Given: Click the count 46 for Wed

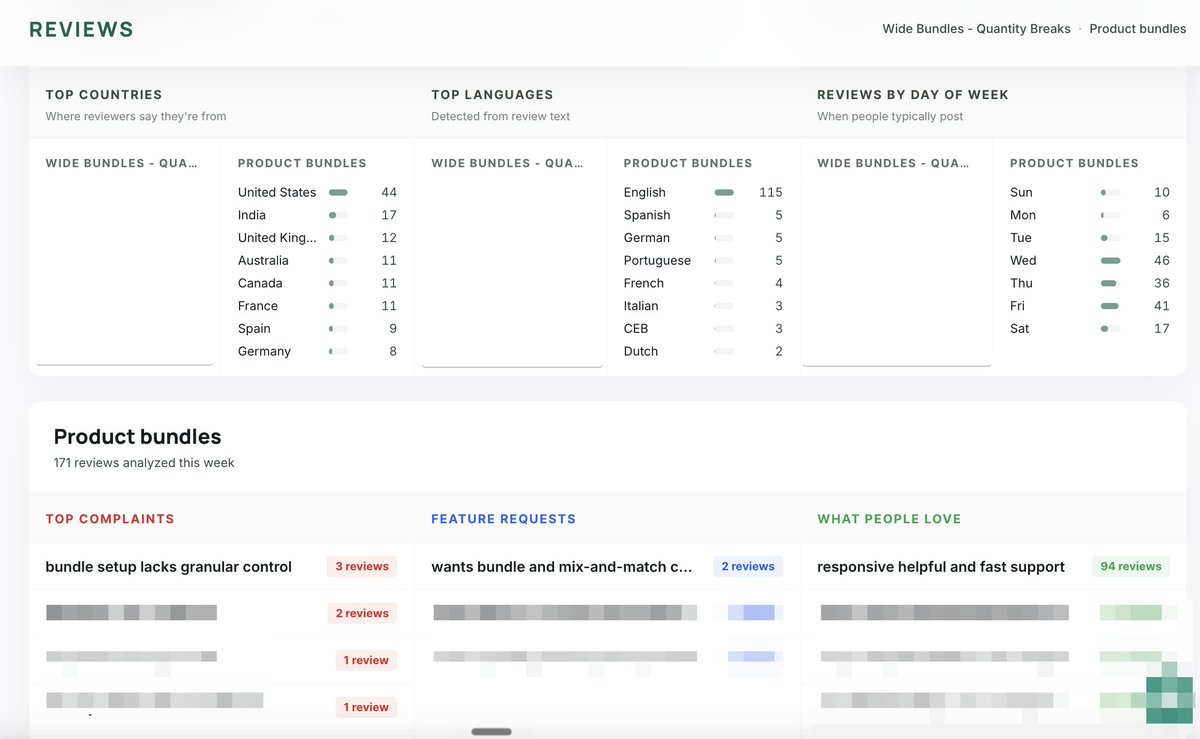Looking at the screenshot, I should [1161, 260].
